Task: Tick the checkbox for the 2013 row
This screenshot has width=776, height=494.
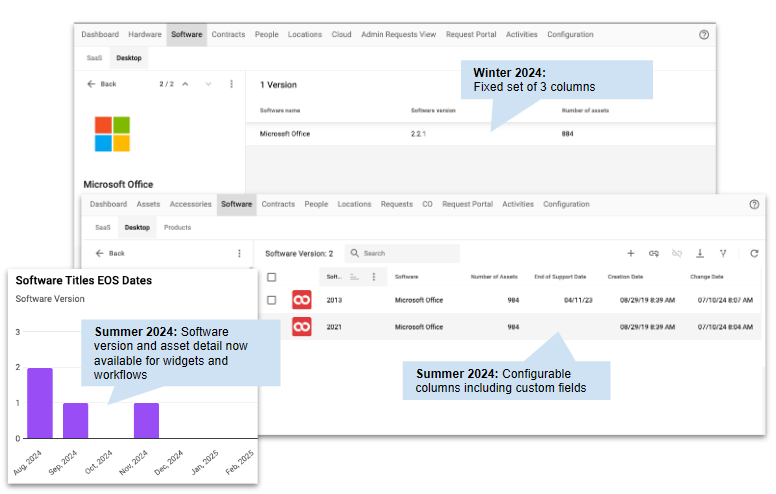Action: click(272, 300)
